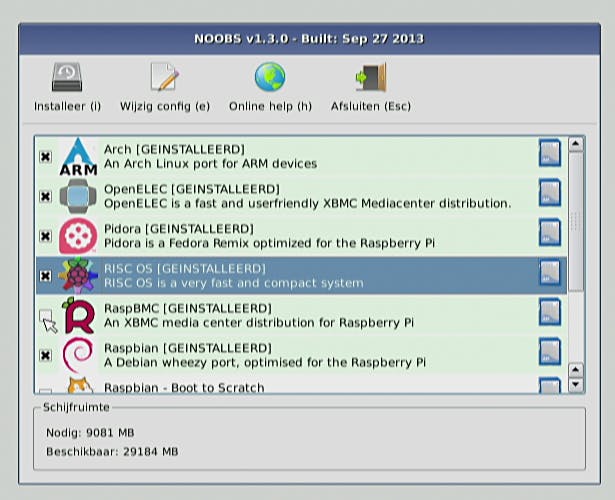Open Wijzig config notepad icon
The width and height of the screenshot is (615, 500).
(165, 77)
